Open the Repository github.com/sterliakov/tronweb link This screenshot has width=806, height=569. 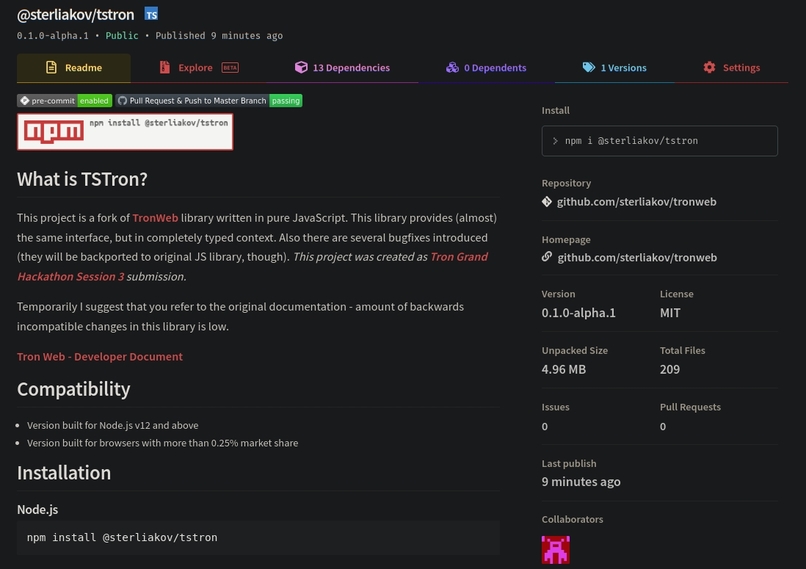point(636,202)
